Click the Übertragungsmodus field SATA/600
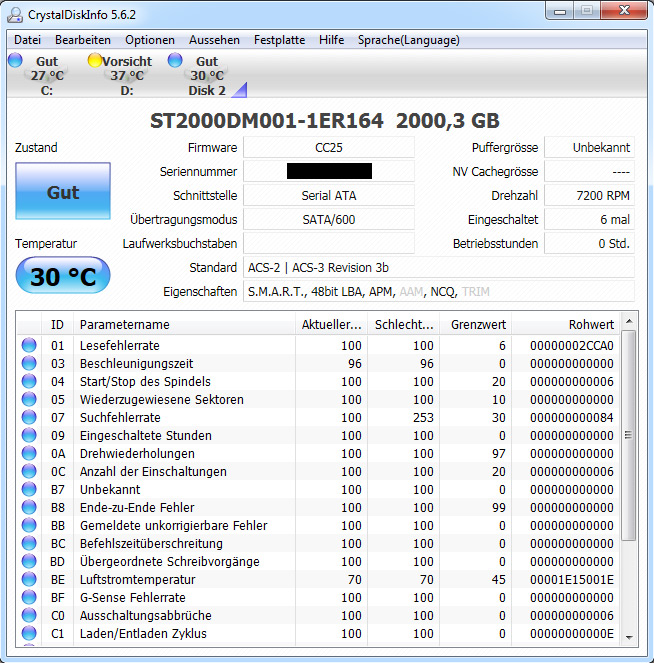654x663 pixels. click(329, 219)
